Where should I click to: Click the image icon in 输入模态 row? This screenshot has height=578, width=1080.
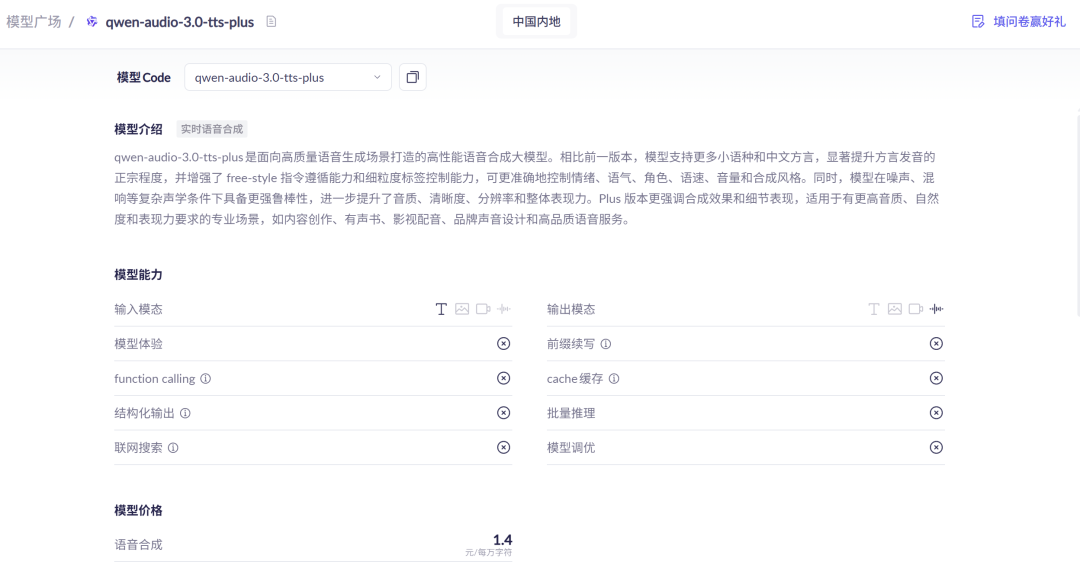tap(462, 309)
